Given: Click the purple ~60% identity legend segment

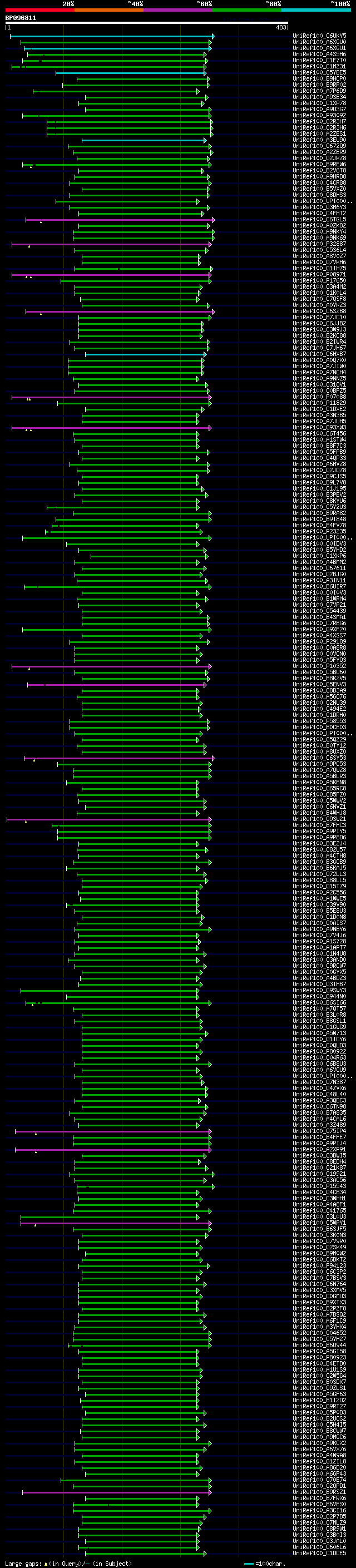Looking at the screenshot, I should 179,10.
